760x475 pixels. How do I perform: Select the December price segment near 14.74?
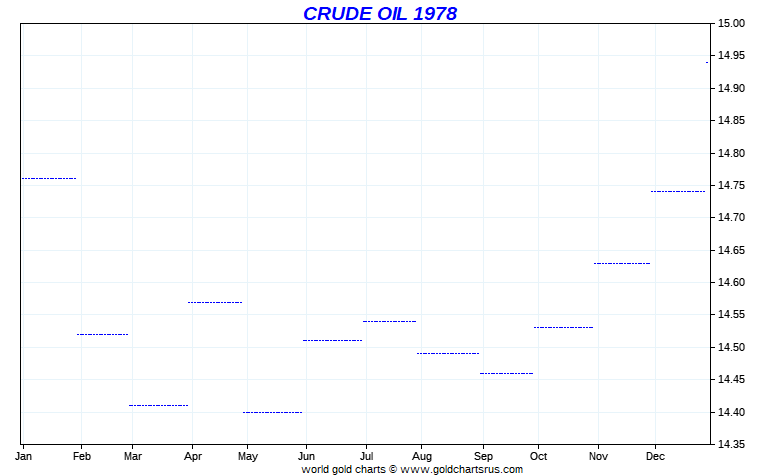point(677,191)
